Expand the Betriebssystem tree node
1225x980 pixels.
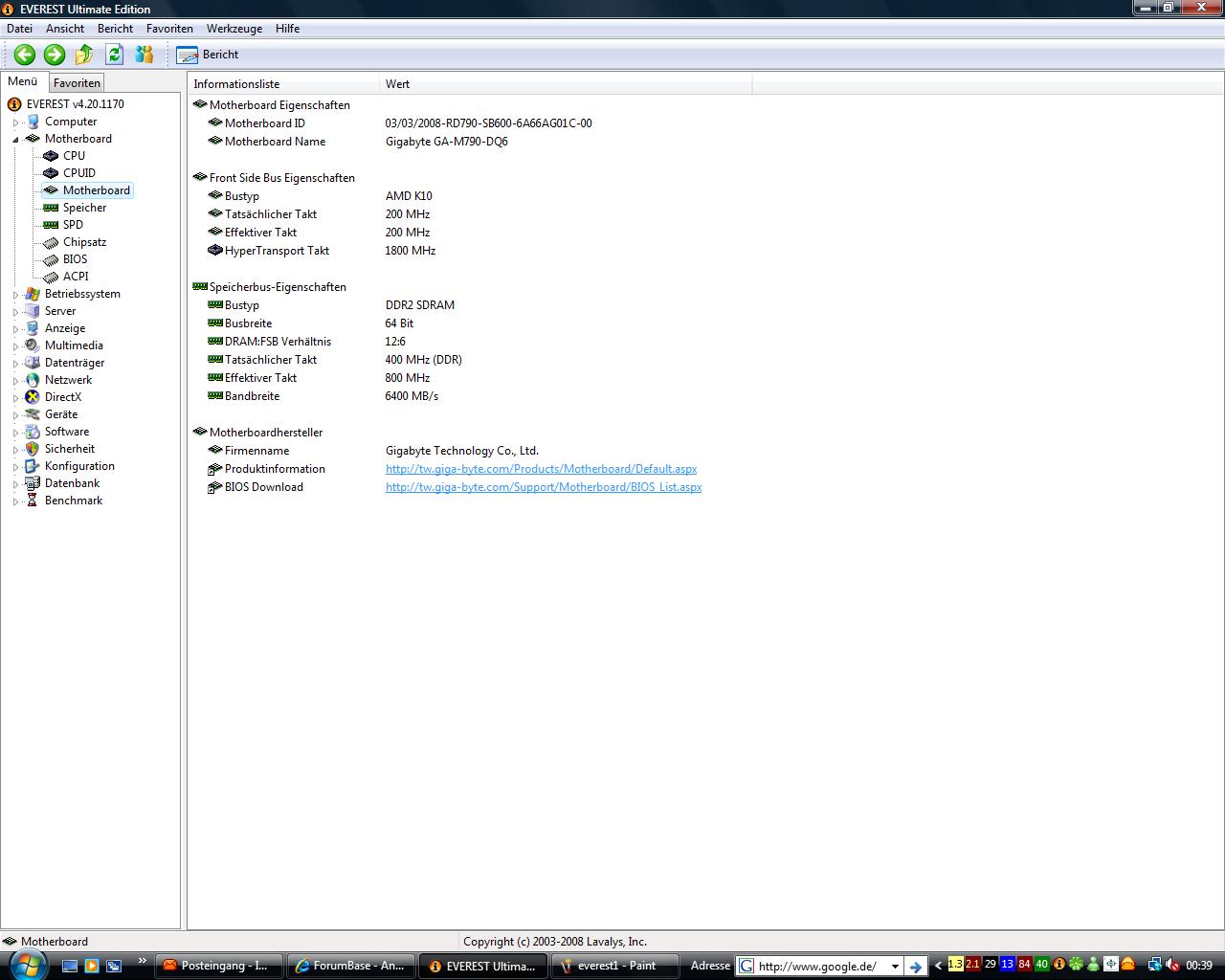(x=15, y=294)
